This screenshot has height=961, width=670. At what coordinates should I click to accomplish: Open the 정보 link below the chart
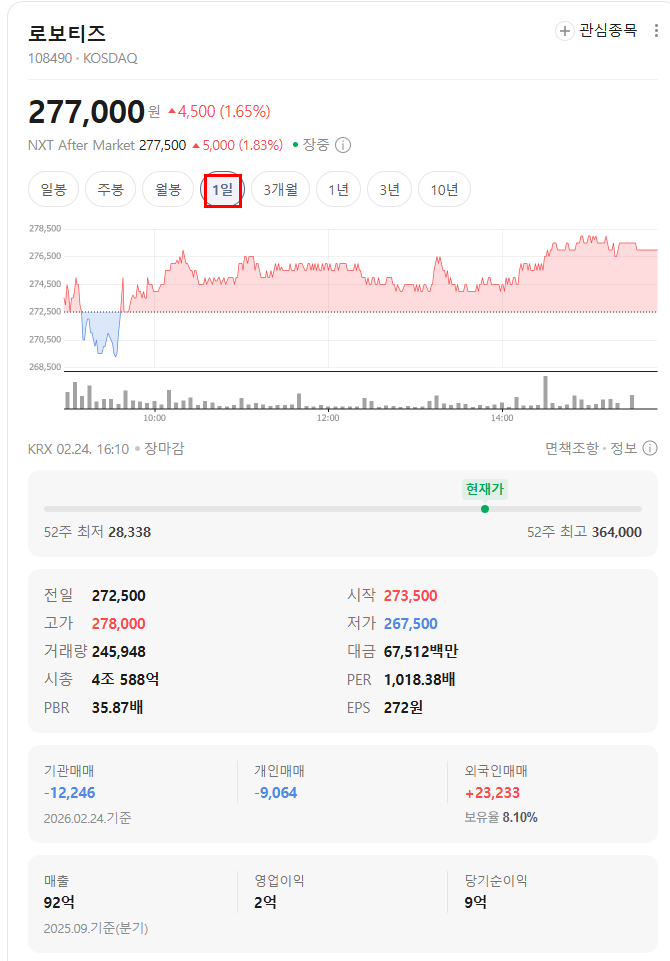click(623, 449)
